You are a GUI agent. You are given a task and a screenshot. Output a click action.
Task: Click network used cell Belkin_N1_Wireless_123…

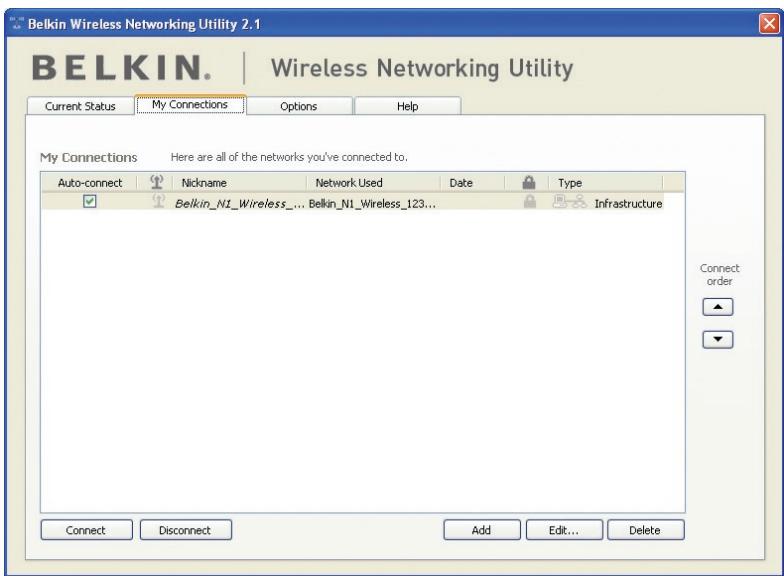(x=372, y=204)
